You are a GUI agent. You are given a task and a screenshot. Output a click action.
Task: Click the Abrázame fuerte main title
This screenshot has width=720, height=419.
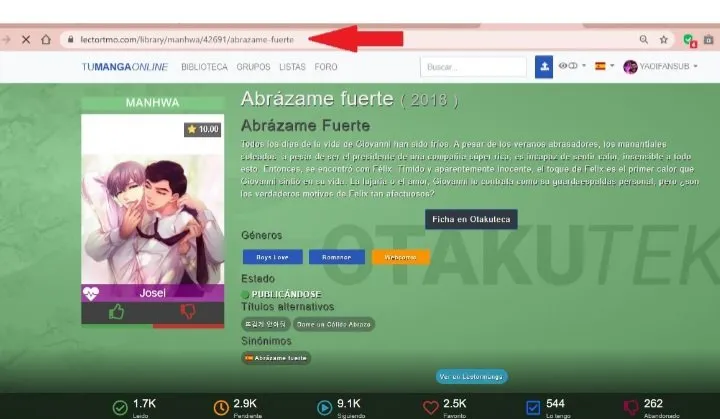point(317,99)
